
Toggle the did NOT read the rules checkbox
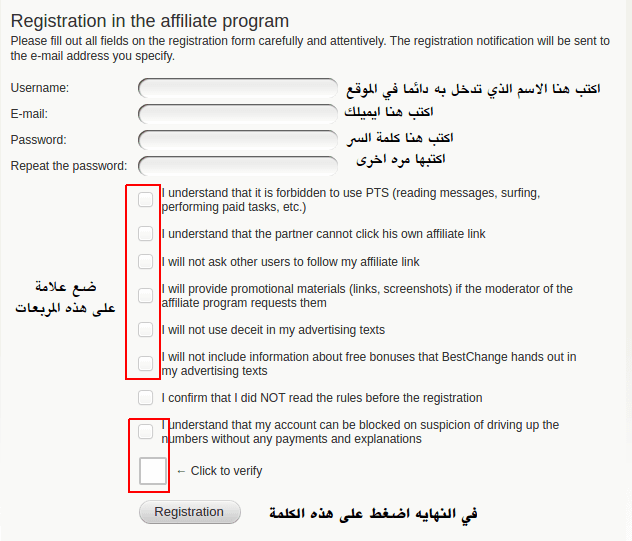point(146,397)
